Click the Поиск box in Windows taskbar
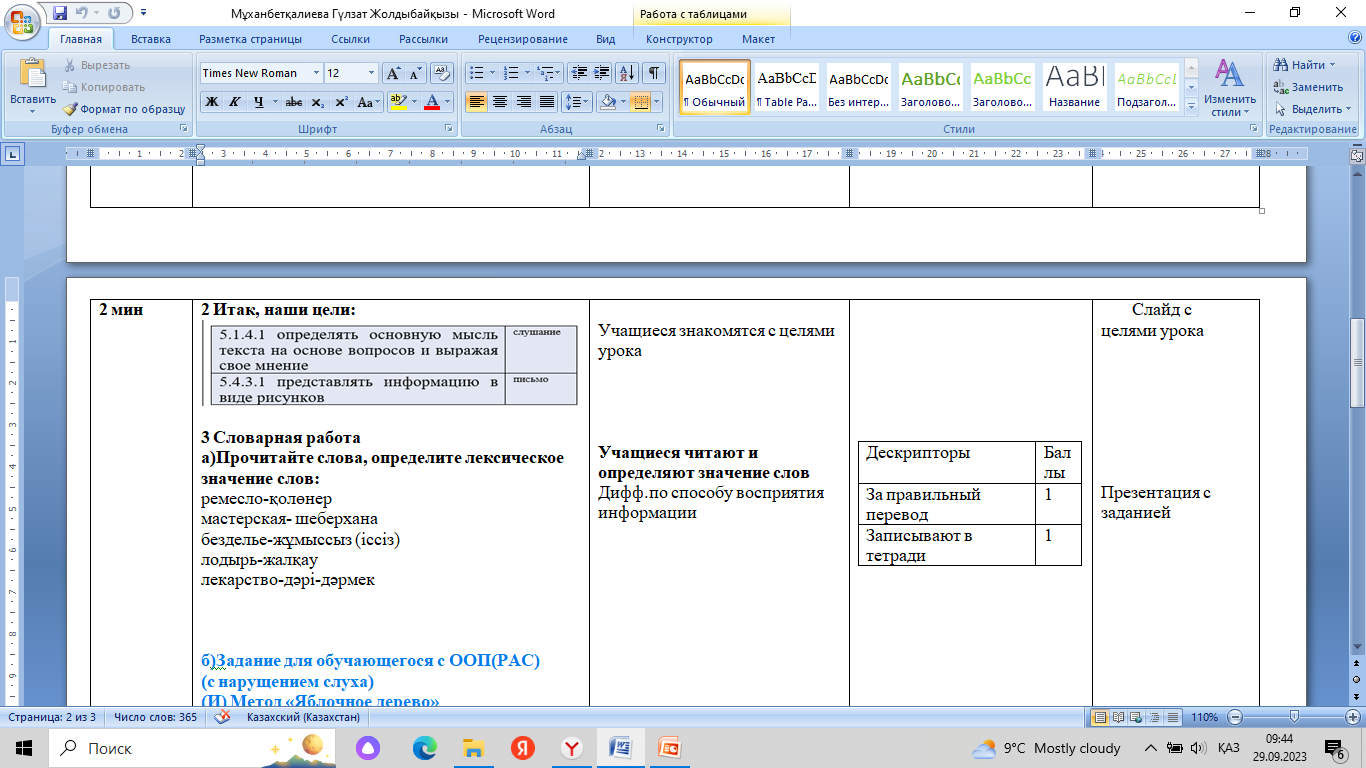 [150, 748]
